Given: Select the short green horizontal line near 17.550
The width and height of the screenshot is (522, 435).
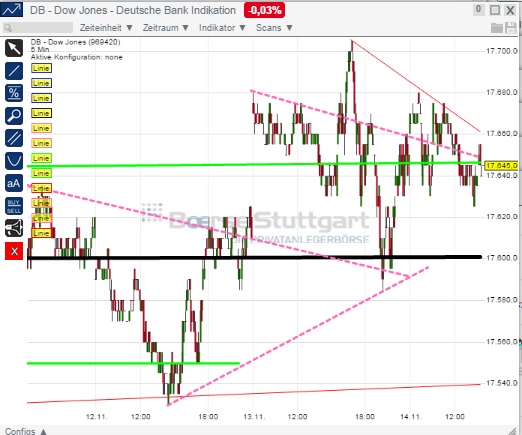Looking at the screenshot, I should 133,363.
